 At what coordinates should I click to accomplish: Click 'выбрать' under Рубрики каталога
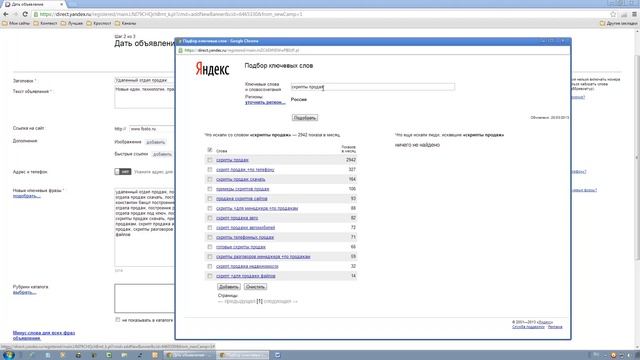pyautogui.click(x=24, y=292)
